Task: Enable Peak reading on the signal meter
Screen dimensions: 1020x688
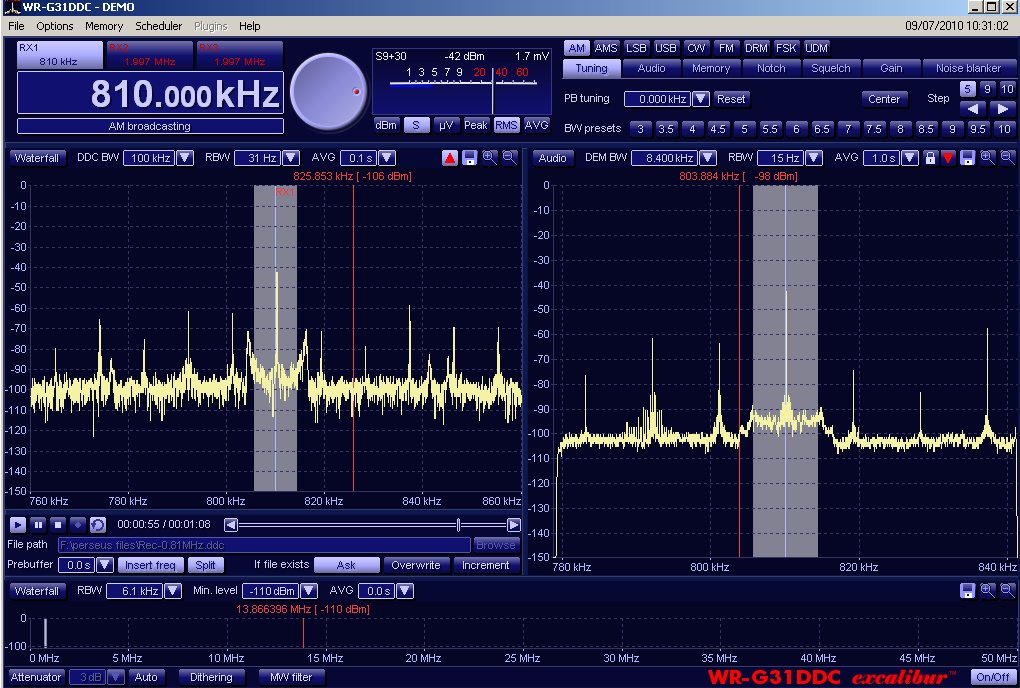Action: pyautogui.click(x=476, y=125)
